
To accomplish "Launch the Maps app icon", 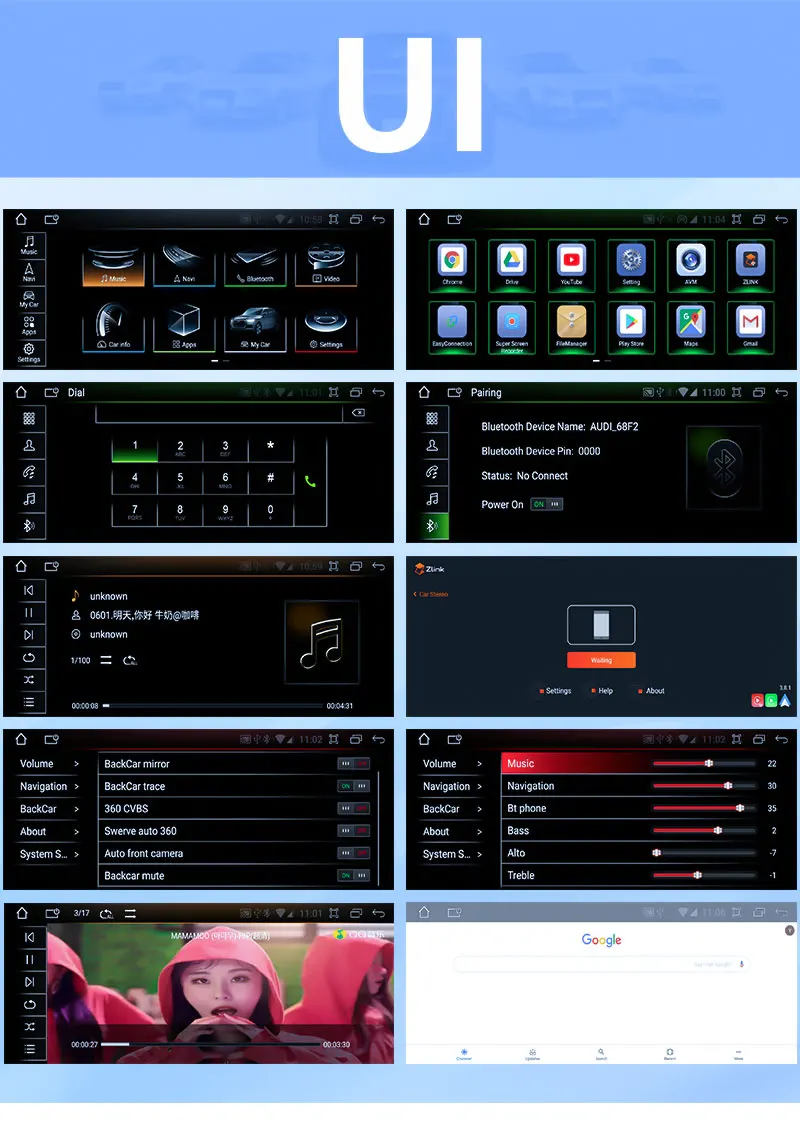I will click(x=691, y=326).
